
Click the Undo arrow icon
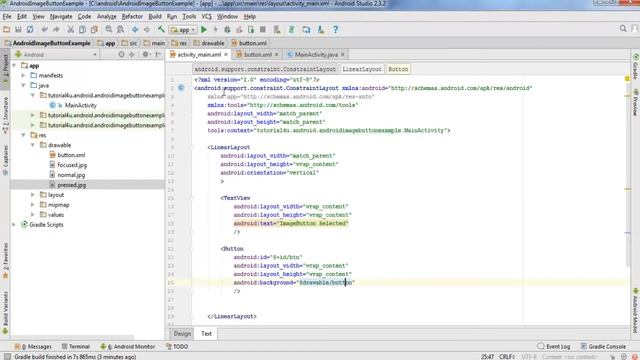coord(44,29)
